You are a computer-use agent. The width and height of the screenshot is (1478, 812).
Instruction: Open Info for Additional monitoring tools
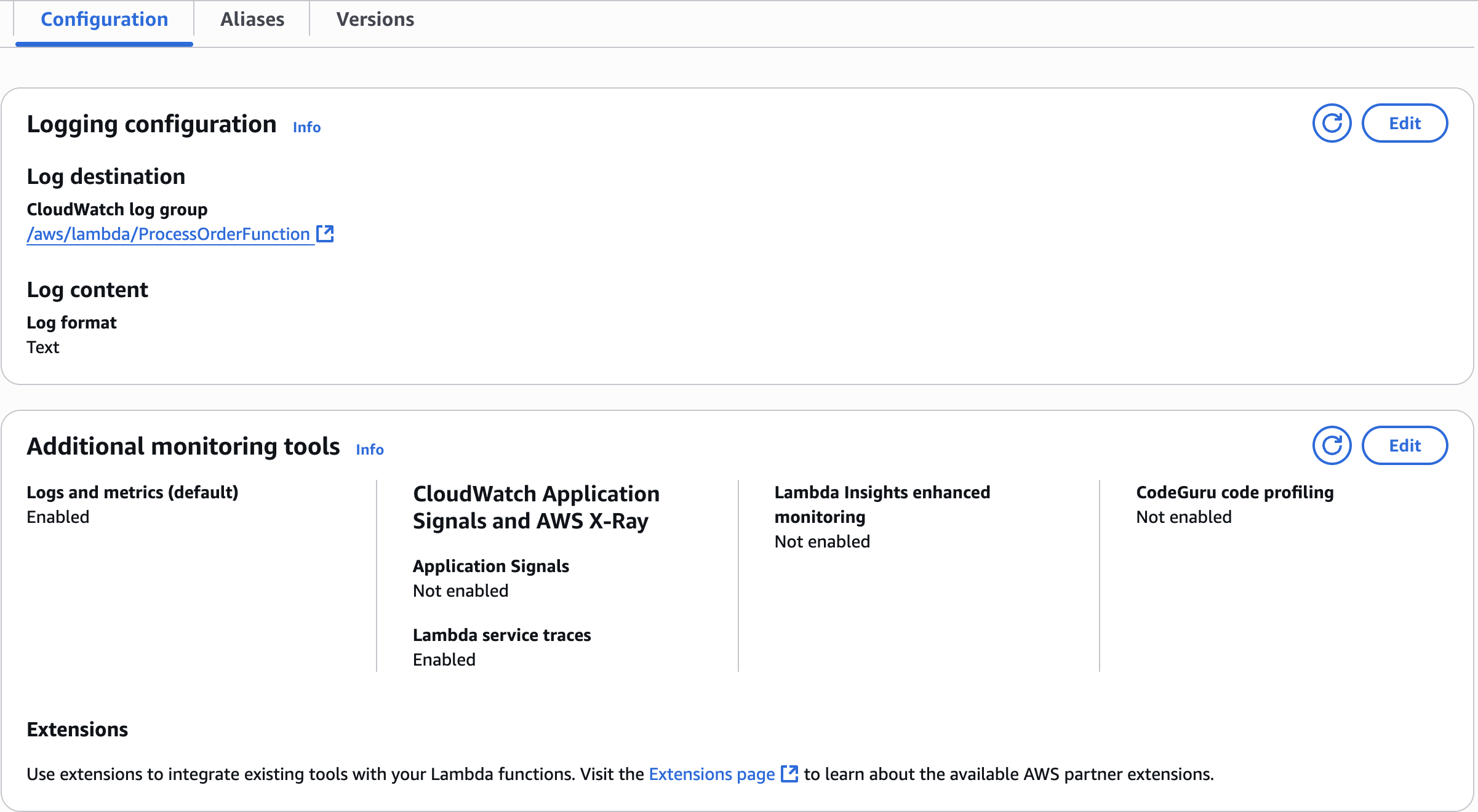[370, 450]
